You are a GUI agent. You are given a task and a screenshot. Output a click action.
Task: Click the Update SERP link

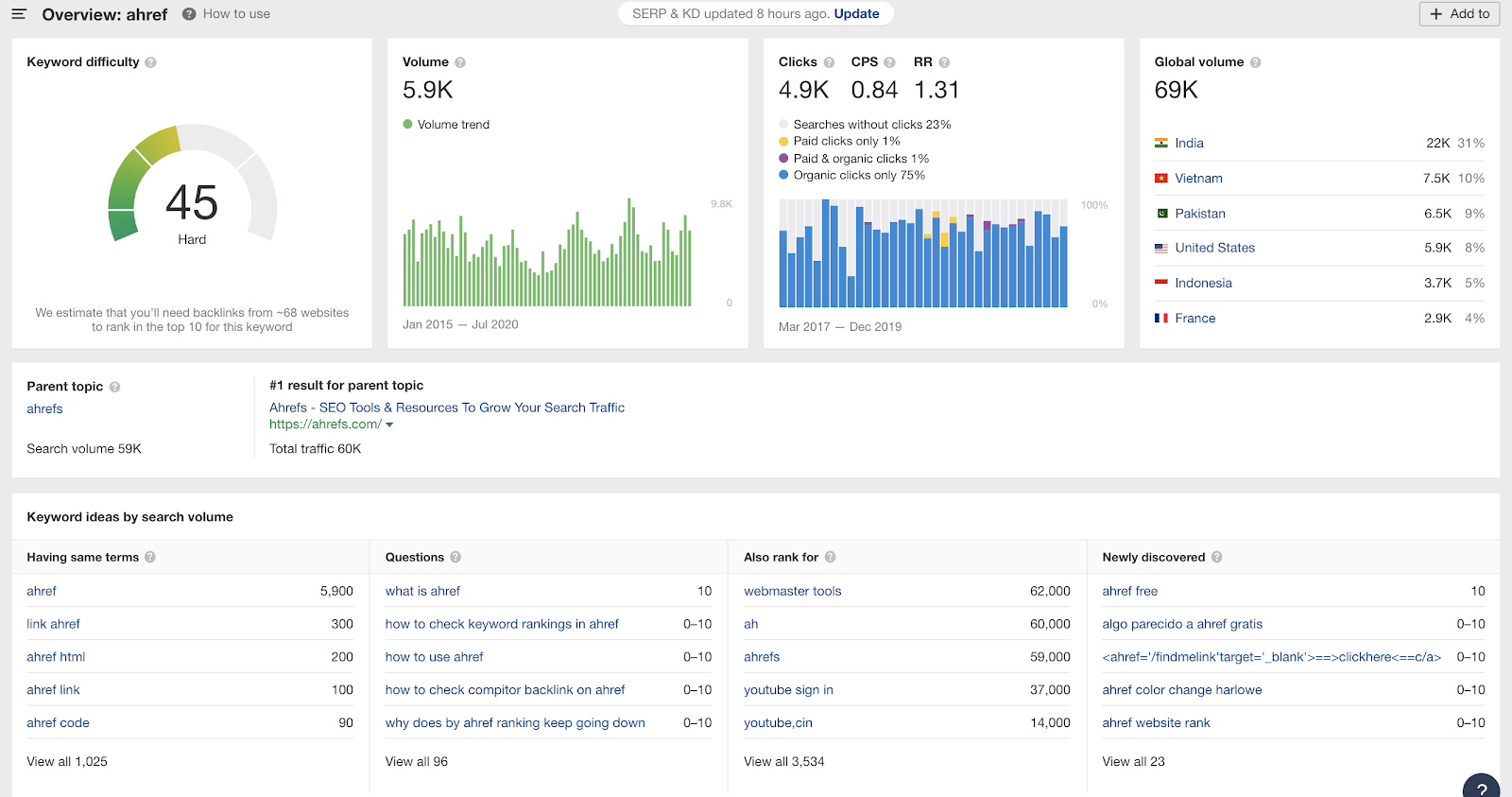click(x=856, y=14)
